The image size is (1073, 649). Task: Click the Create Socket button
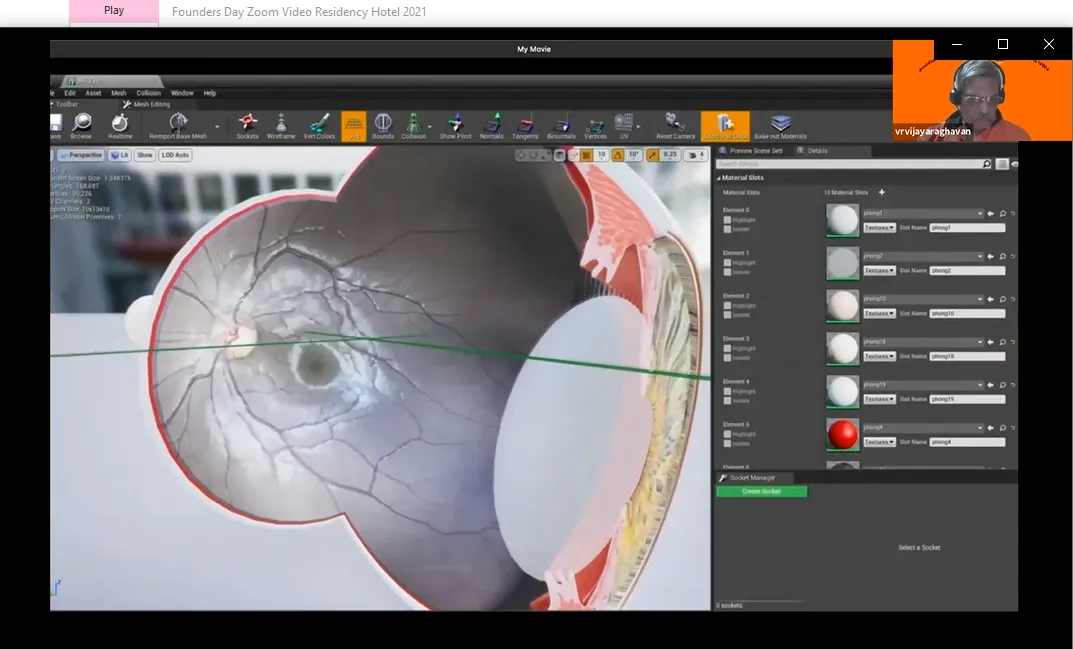(x=762, y=492)
